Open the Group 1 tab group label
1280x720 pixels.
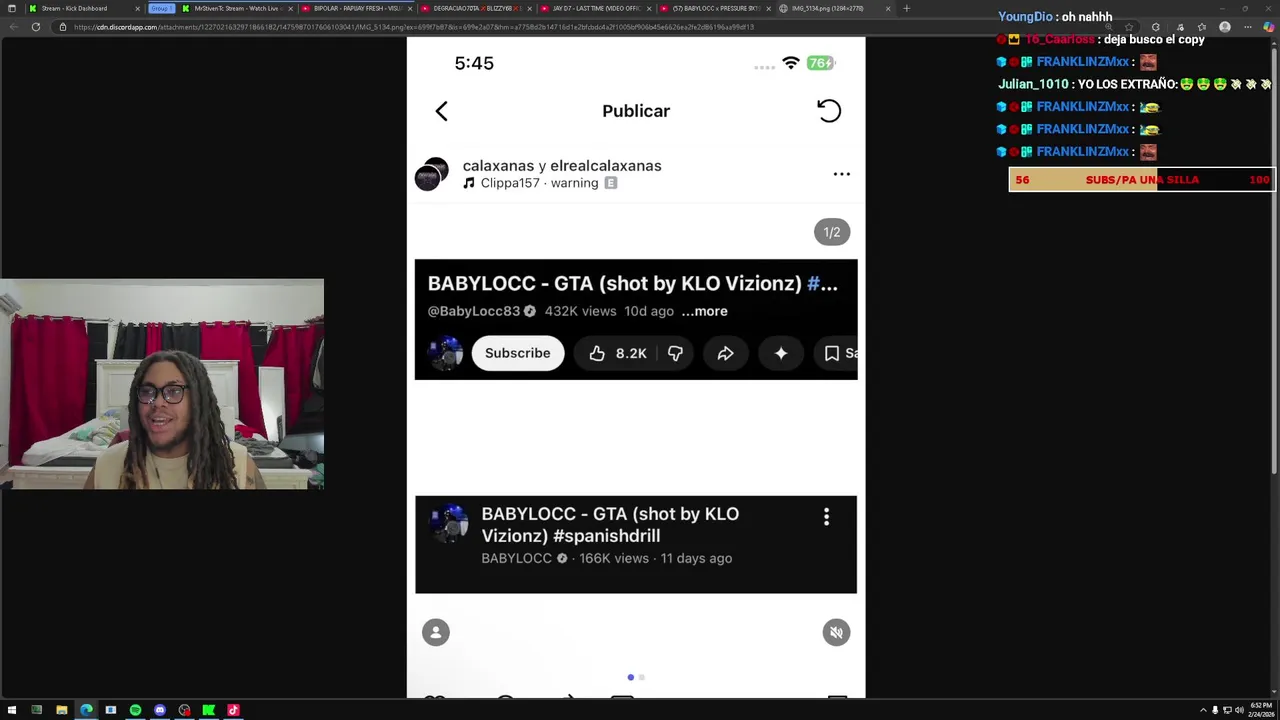click(x=161, y=8)
